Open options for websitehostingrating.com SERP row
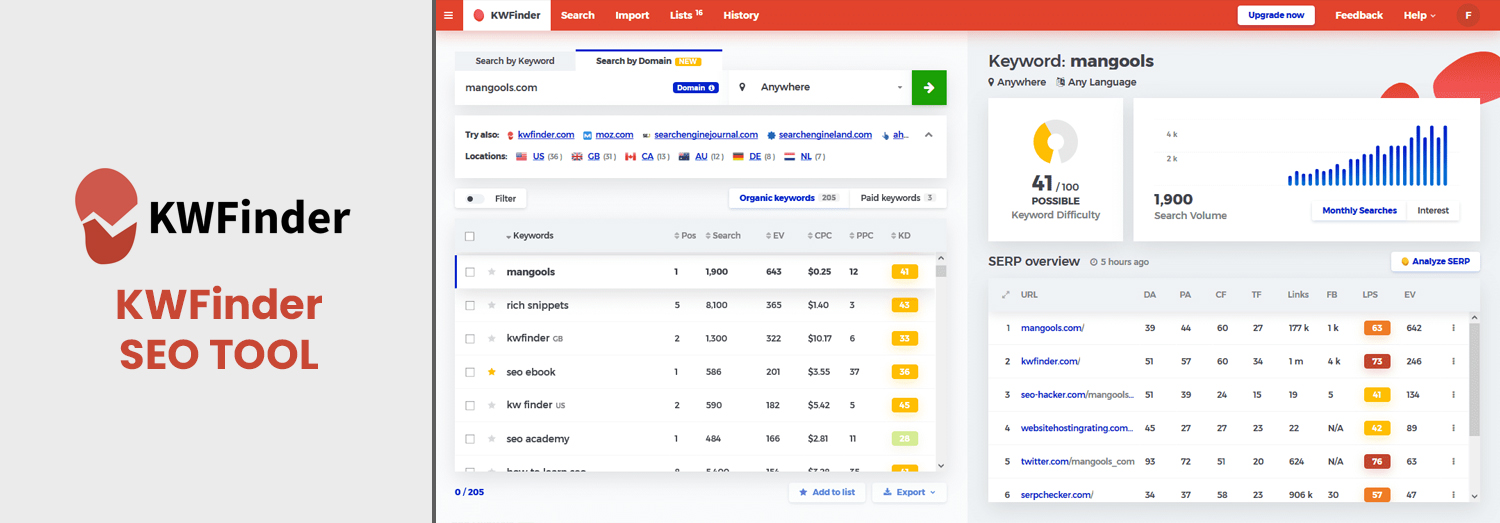 pyautogui.click(x=1453, y=428)
